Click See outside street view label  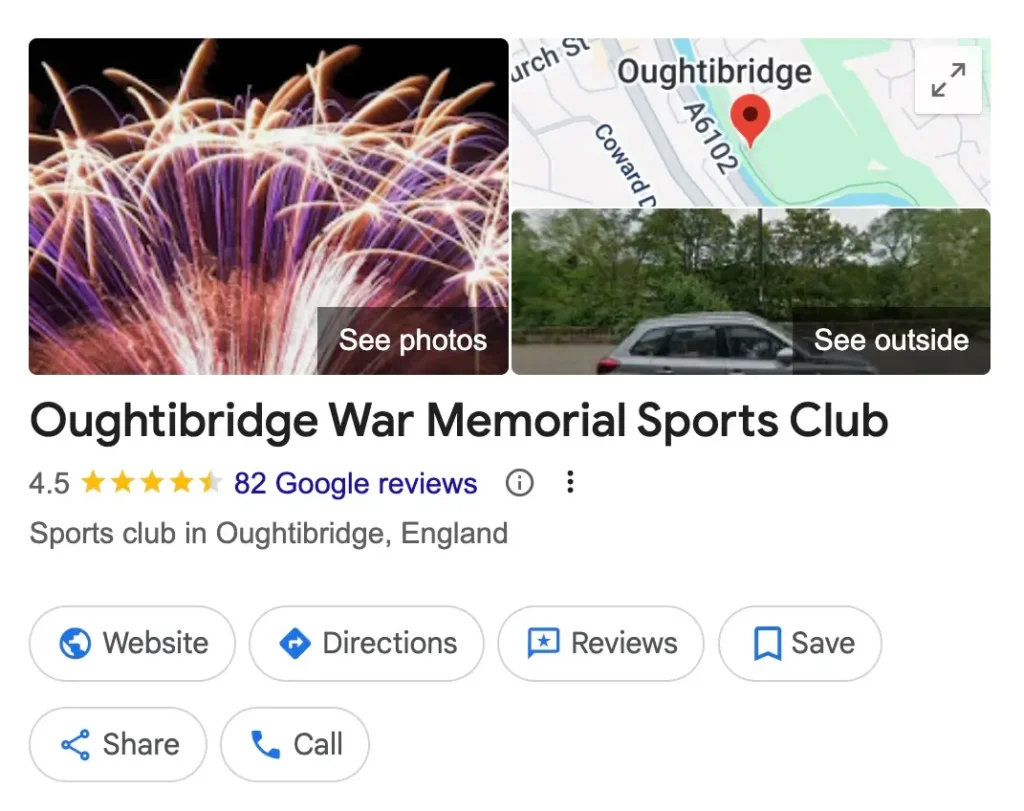coord(891,340)
